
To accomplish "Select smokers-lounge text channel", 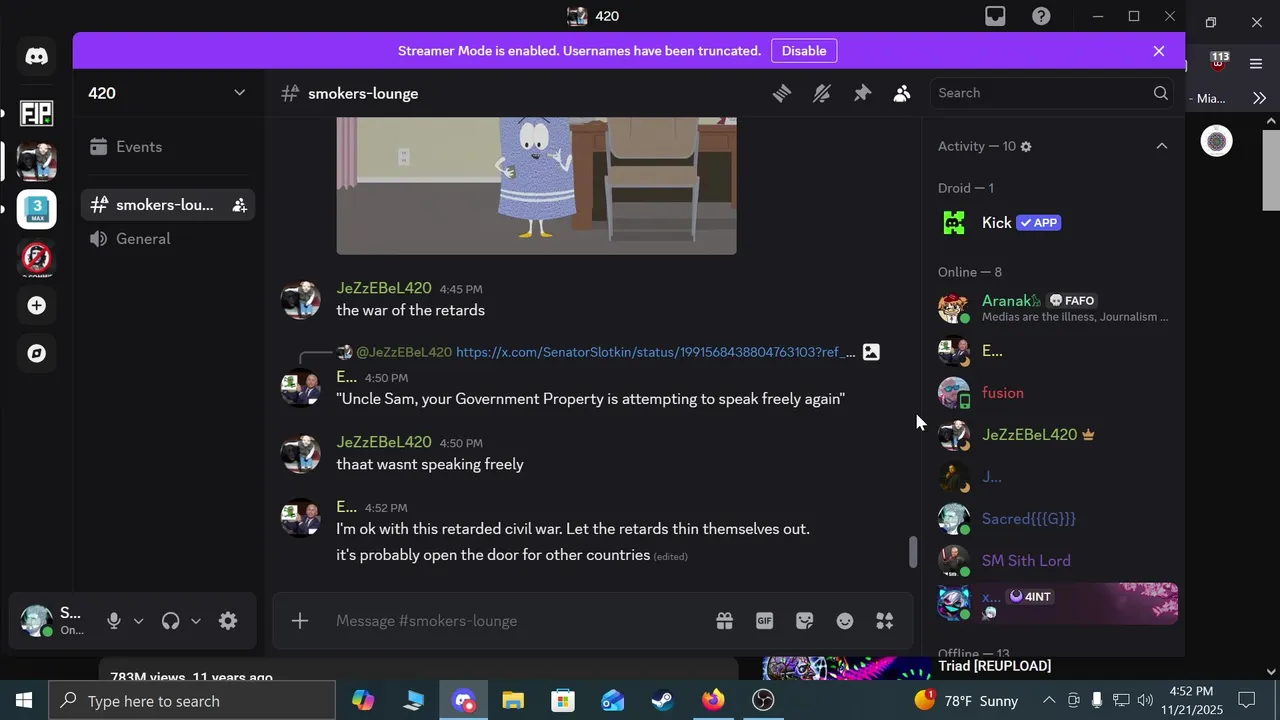I will [168, 205].
